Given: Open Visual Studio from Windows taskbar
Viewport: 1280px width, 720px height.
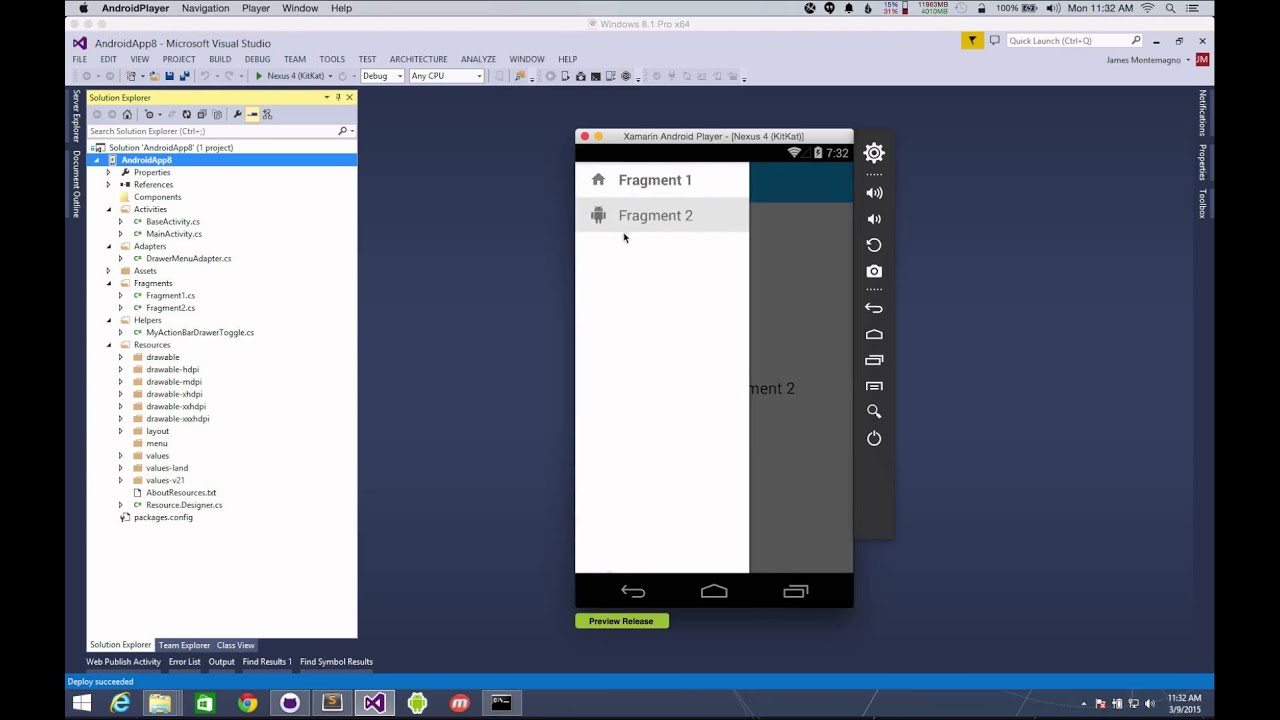Looking at the screenshot, I should [374, 703].
